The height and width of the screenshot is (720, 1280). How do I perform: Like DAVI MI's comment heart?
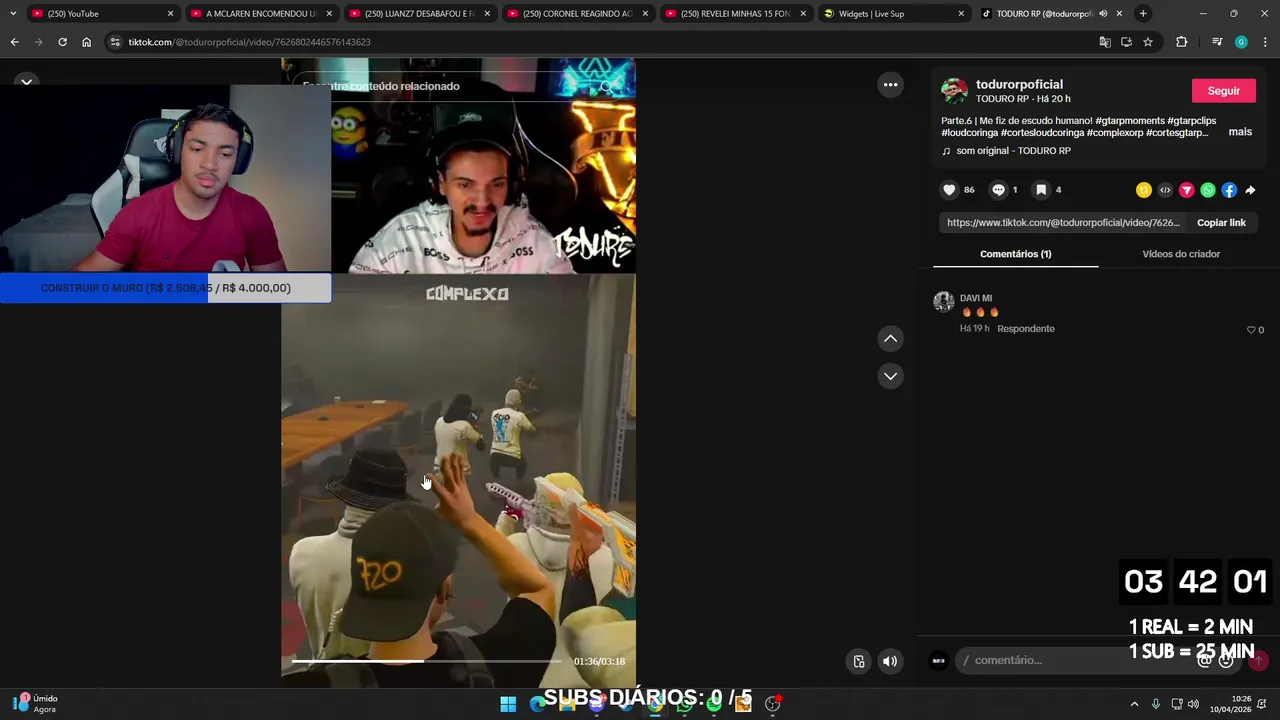(1251, 330)
